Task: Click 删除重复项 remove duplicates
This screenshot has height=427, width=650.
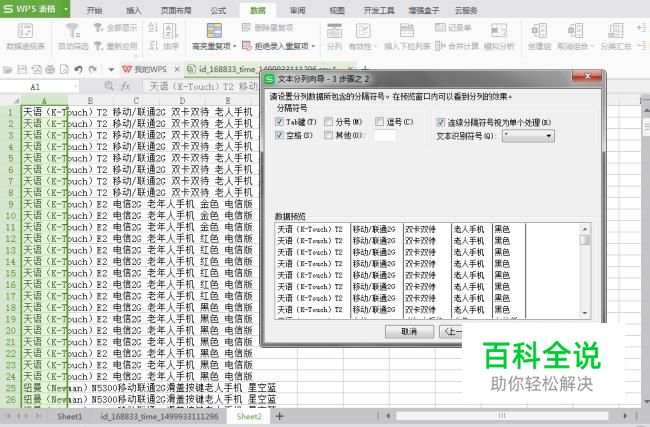Action: tap(267, 28)
